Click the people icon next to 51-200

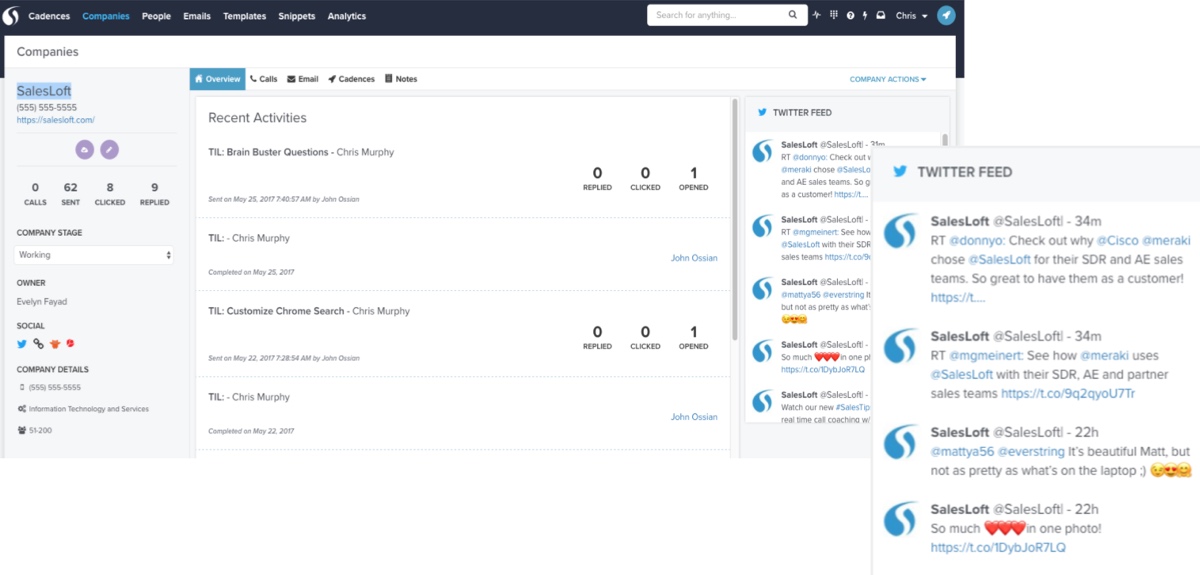click(x=22, y=430)
